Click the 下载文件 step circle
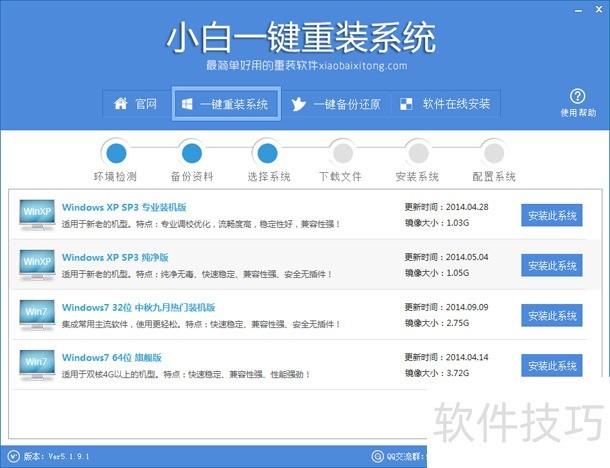Image resolution: width=610 pixels, height=468 pixels. tap(343, 153)
